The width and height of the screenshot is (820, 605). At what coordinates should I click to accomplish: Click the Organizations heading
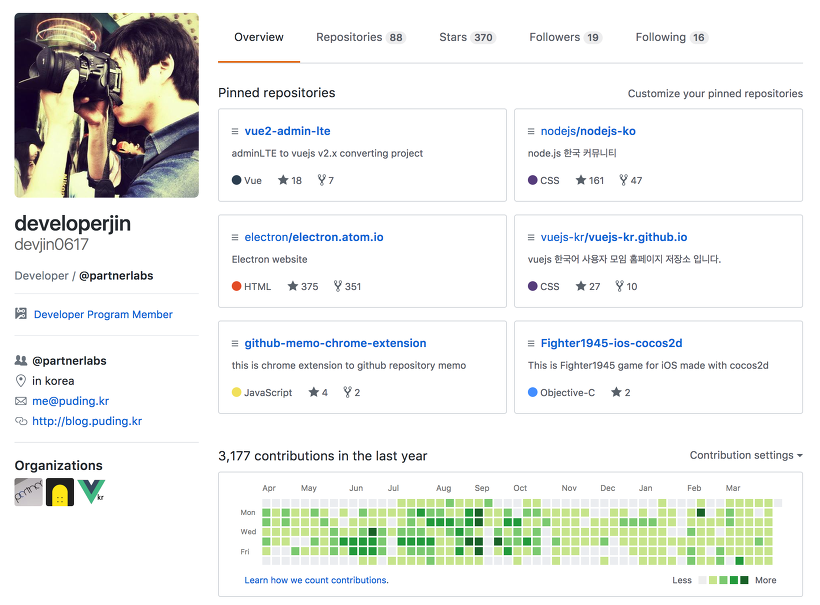click(x=59, y=465)
